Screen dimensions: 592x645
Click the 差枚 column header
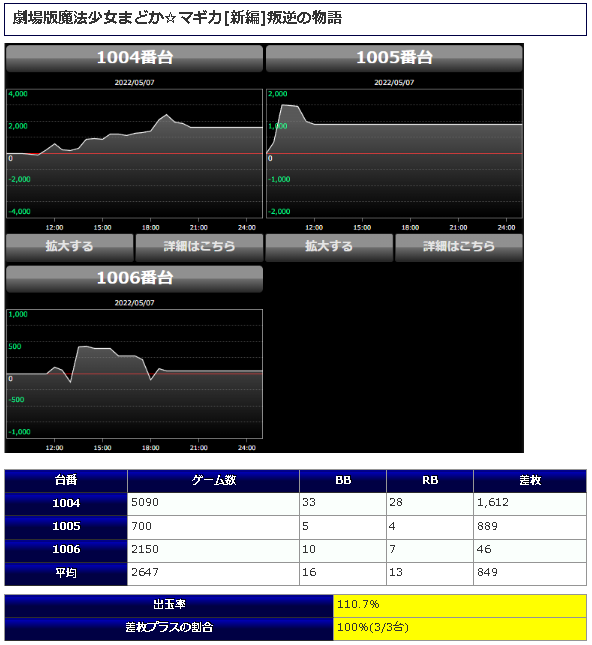pos(530,481)
